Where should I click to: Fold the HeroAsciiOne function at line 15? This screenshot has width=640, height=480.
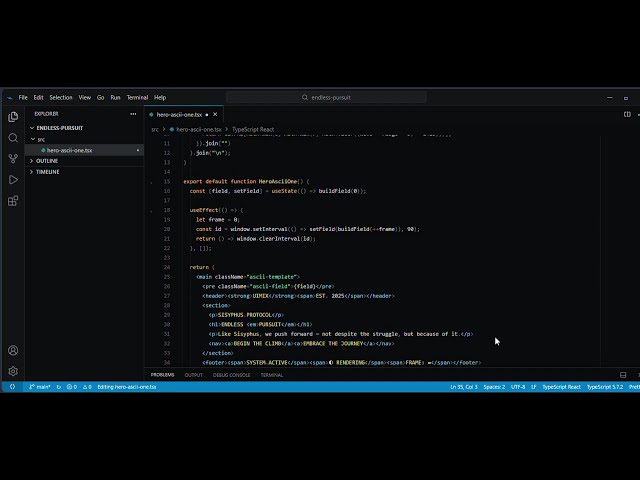151,182
